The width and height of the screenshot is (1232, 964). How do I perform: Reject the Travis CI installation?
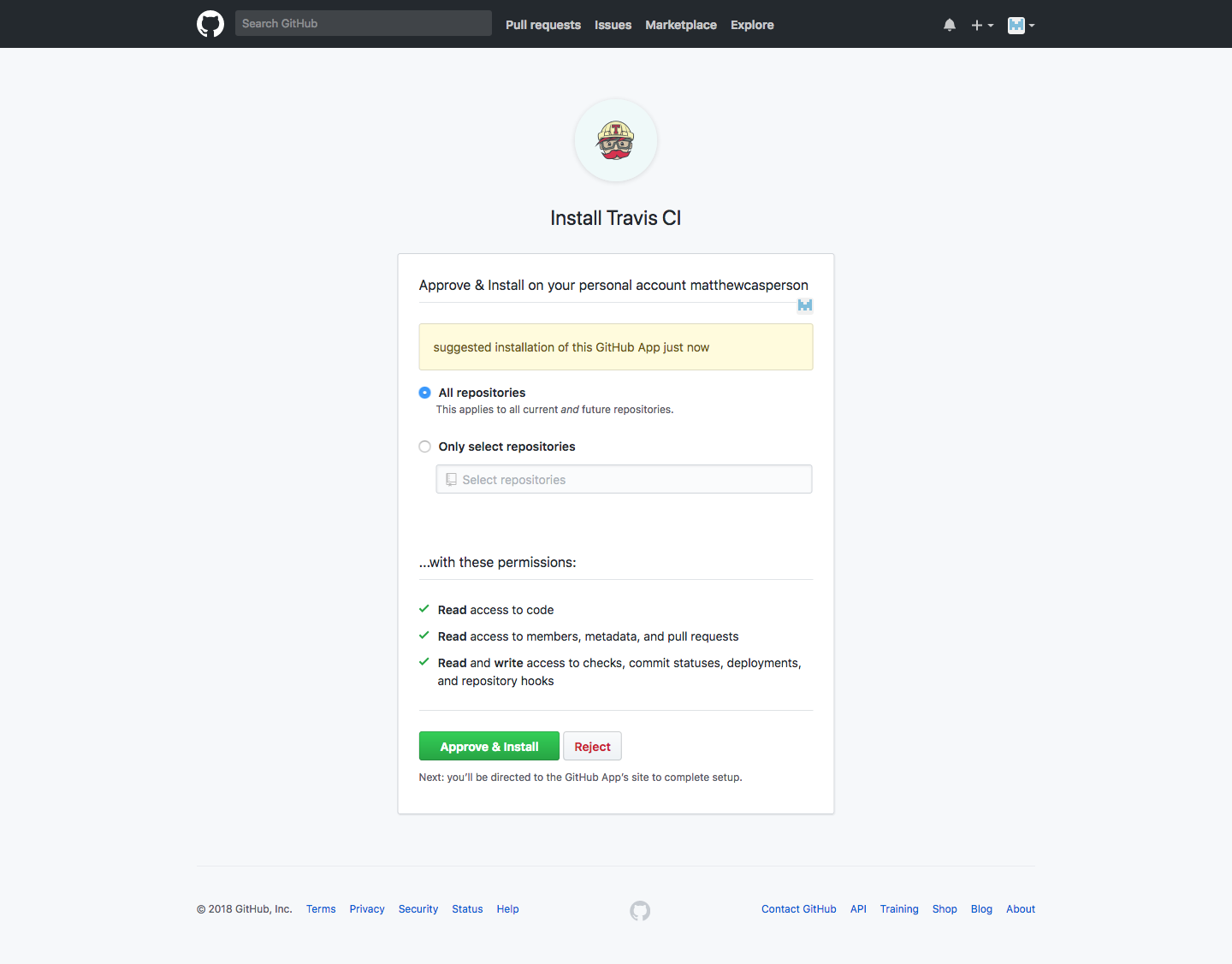pyautogui.click(x=592, y=747)
